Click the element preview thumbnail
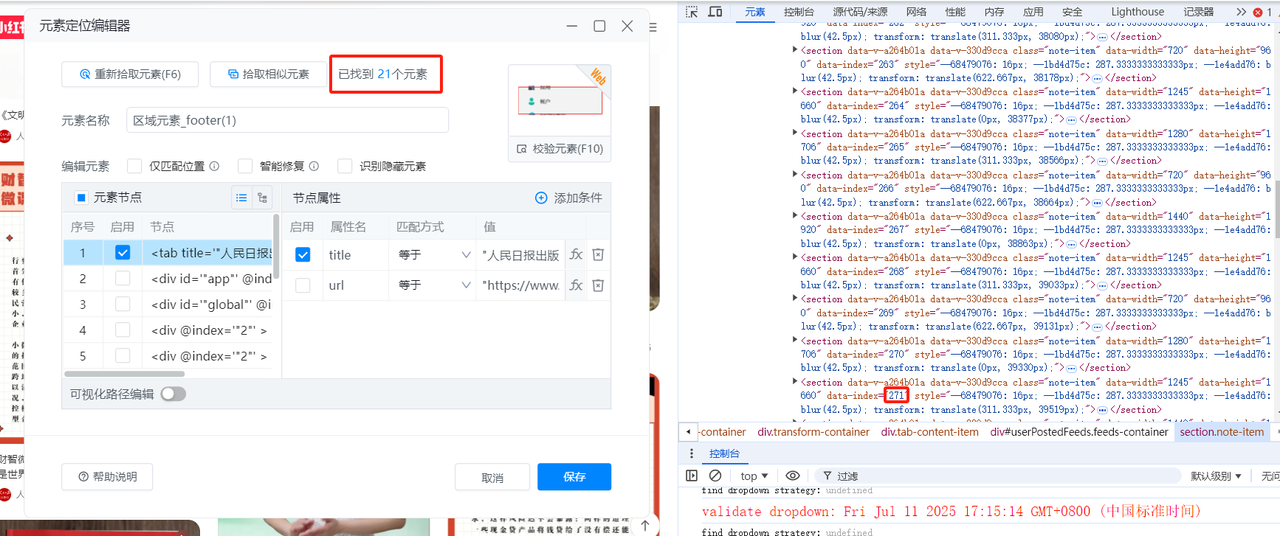The width and height of the screenshot is (1280, 536). click(x=560, y=101)
